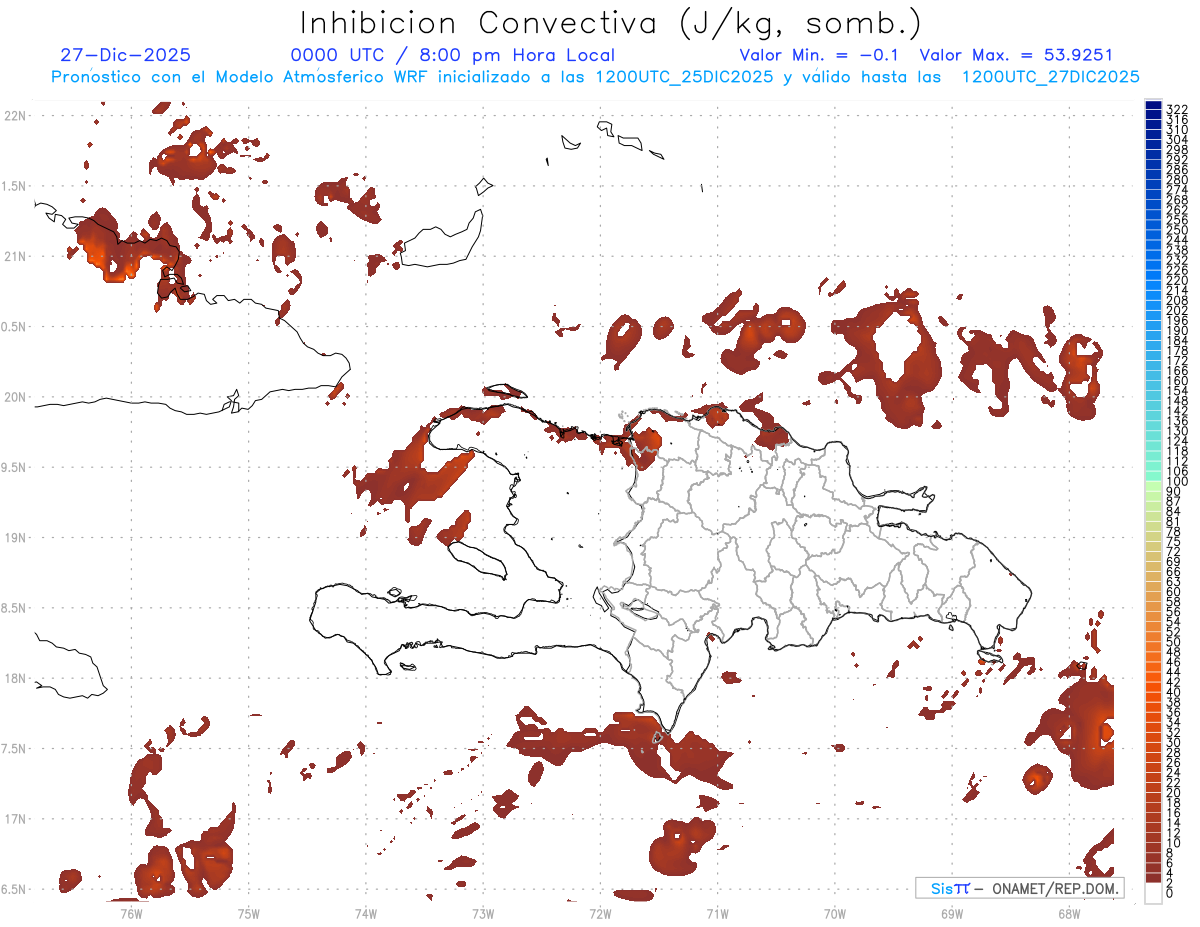
Task: Click the '0' value at the color scale bottom
Action: [x=1170, y=892]
